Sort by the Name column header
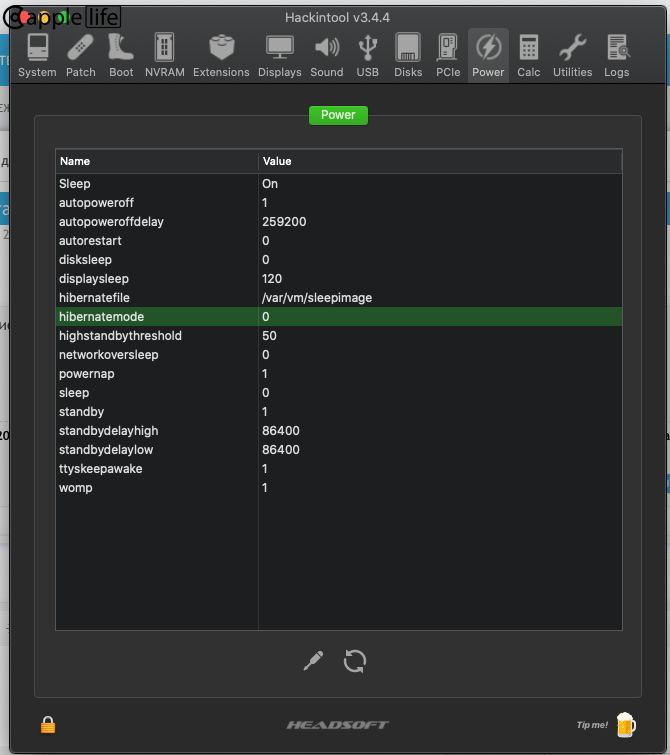Image resolution: width=670 pixels, height=755 pixels. tap(157, 161)
